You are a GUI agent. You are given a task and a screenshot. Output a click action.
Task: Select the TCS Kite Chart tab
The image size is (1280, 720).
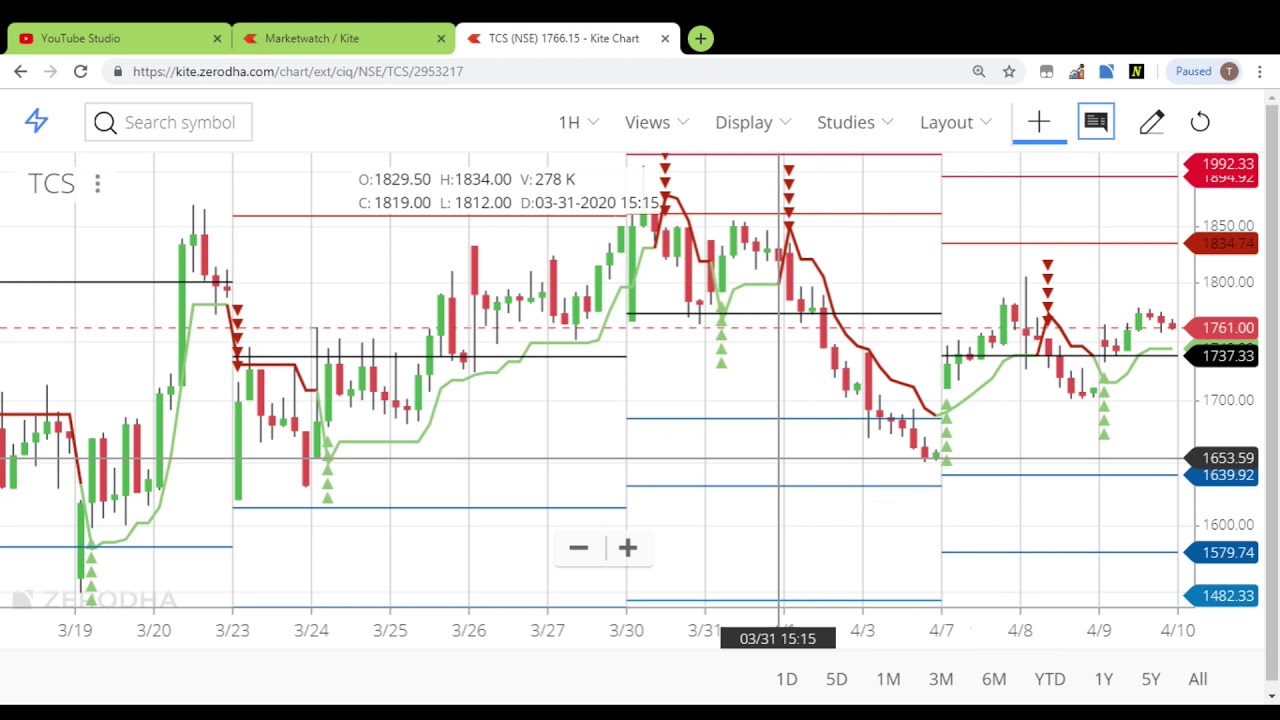click(566, 38)
